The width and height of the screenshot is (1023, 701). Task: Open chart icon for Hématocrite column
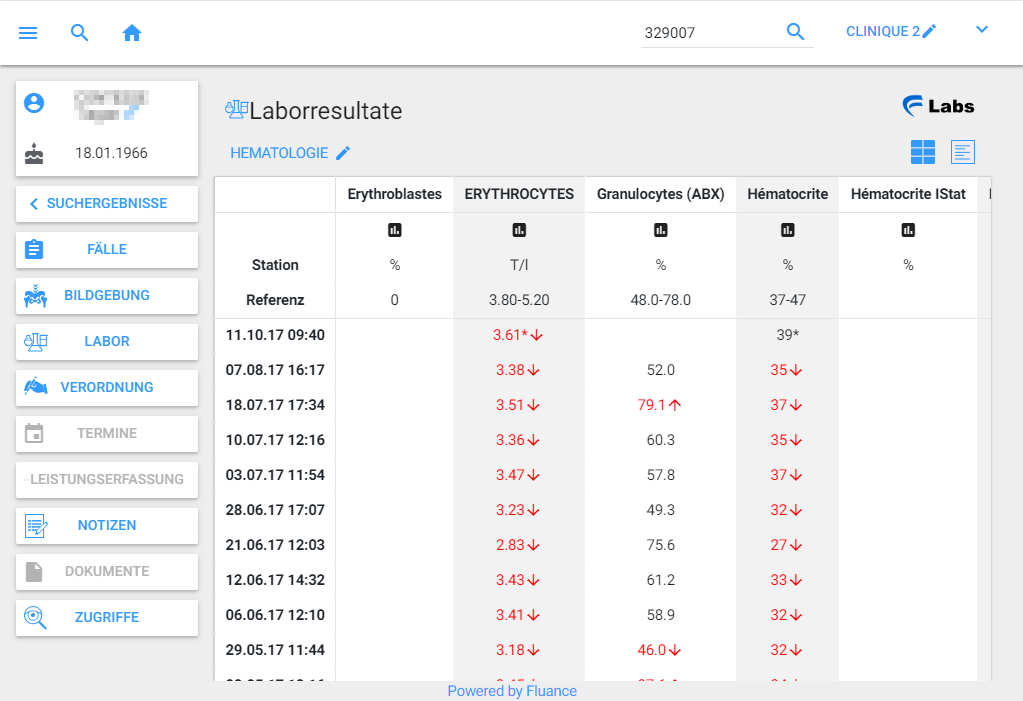[x=788, y=230]
